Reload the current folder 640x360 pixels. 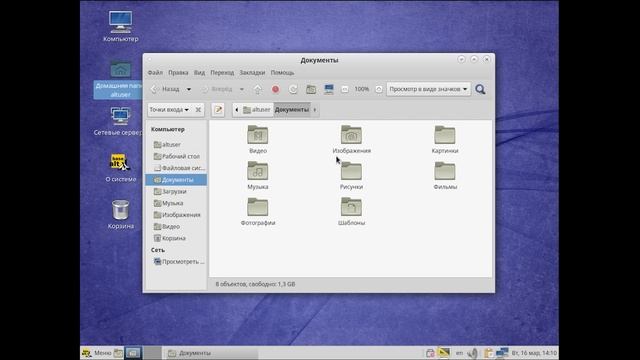click(x=293, y=89)
